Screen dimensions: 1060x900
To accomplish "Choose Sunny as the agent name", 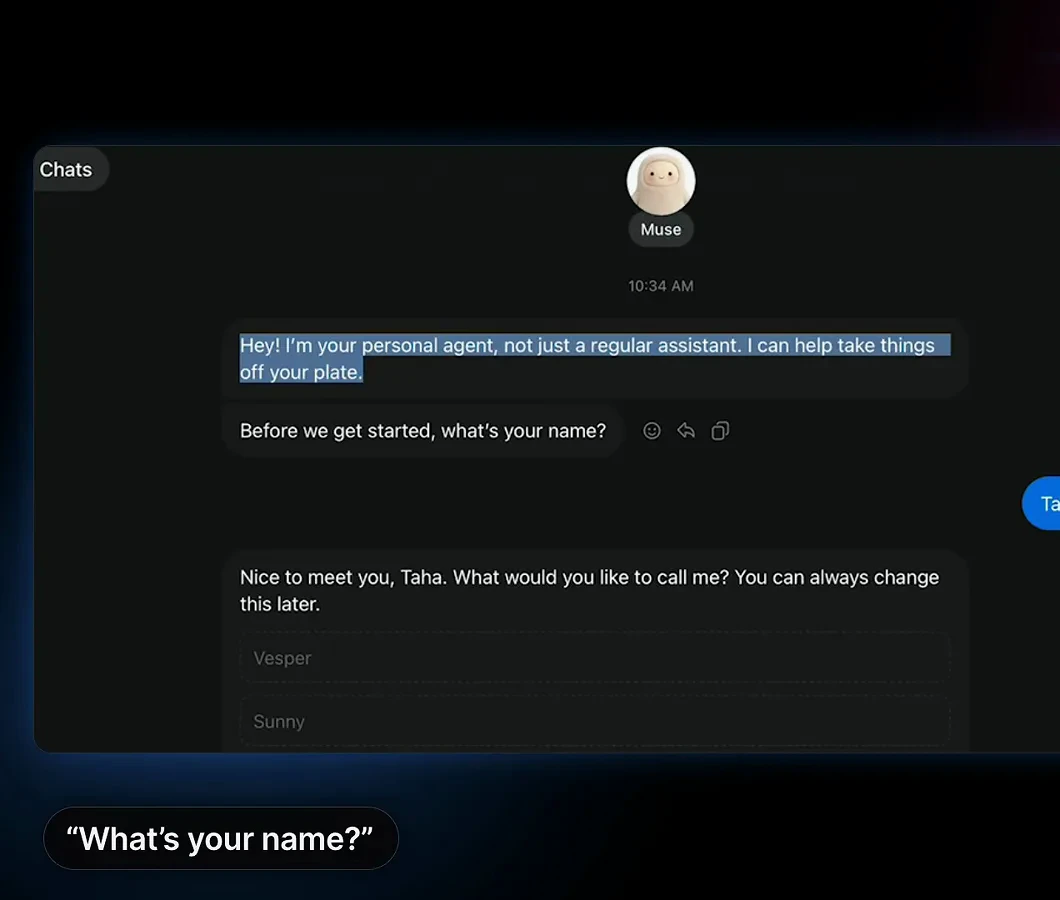I will click(x=594, y=721).
